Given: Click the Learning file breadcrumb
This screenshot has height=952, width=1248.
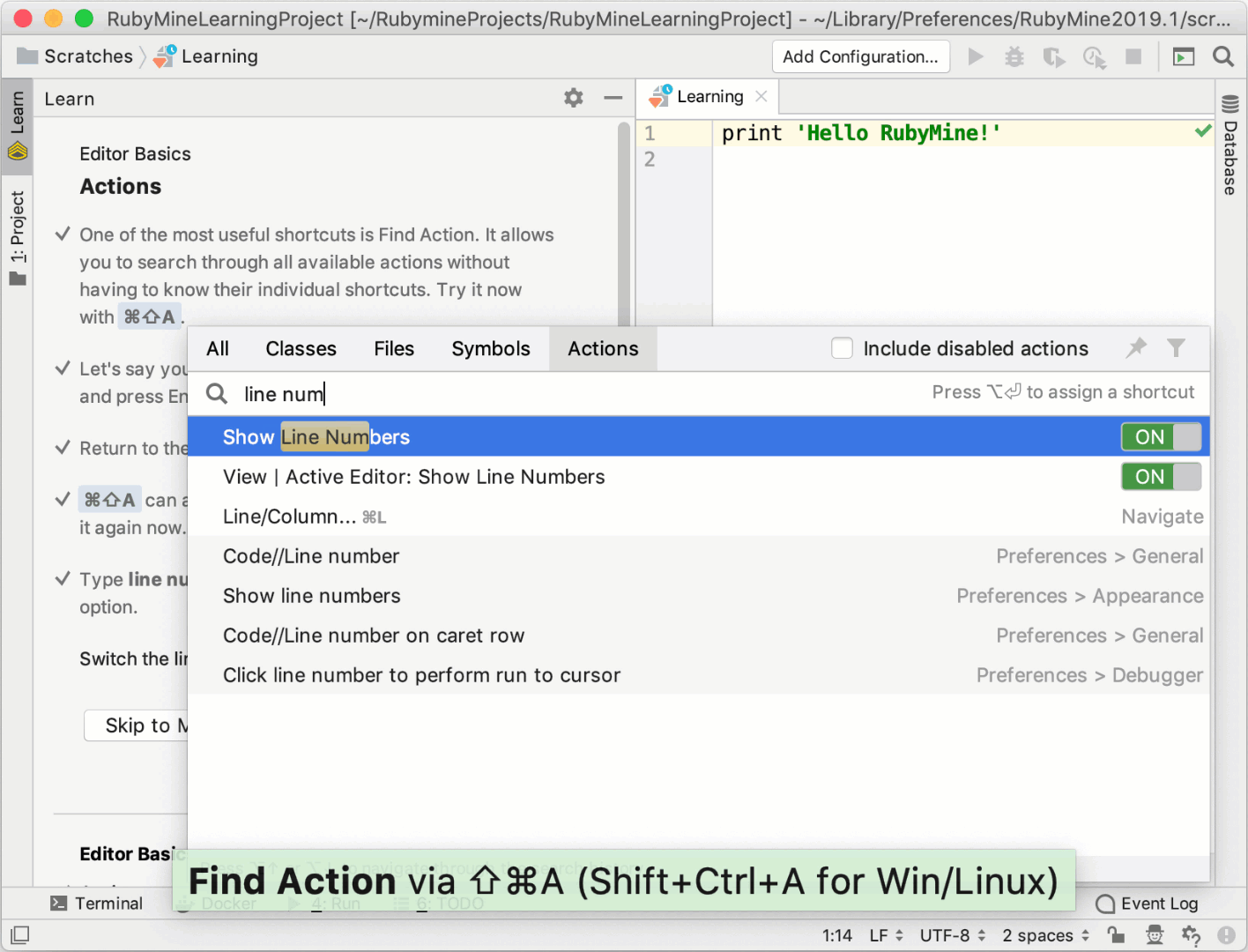Looking at the screenshot, I should tap(205, 56).
